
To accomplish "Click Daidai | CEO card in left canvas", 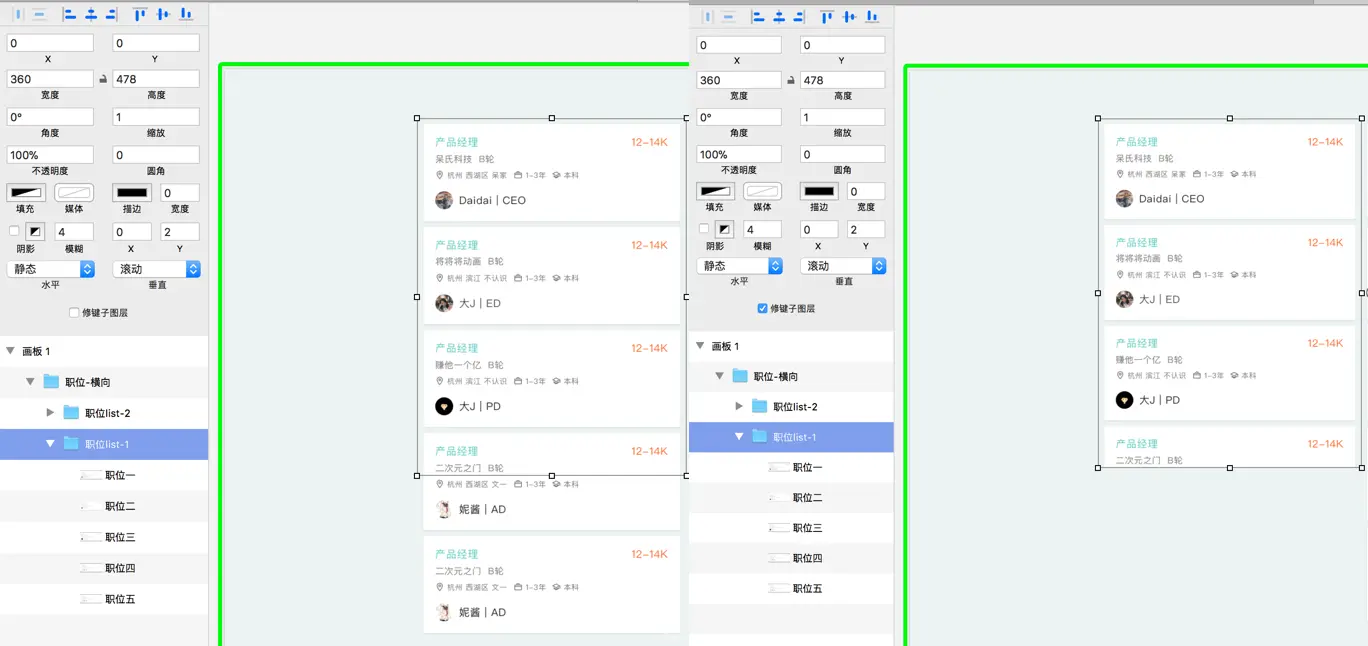I will 552,171.
